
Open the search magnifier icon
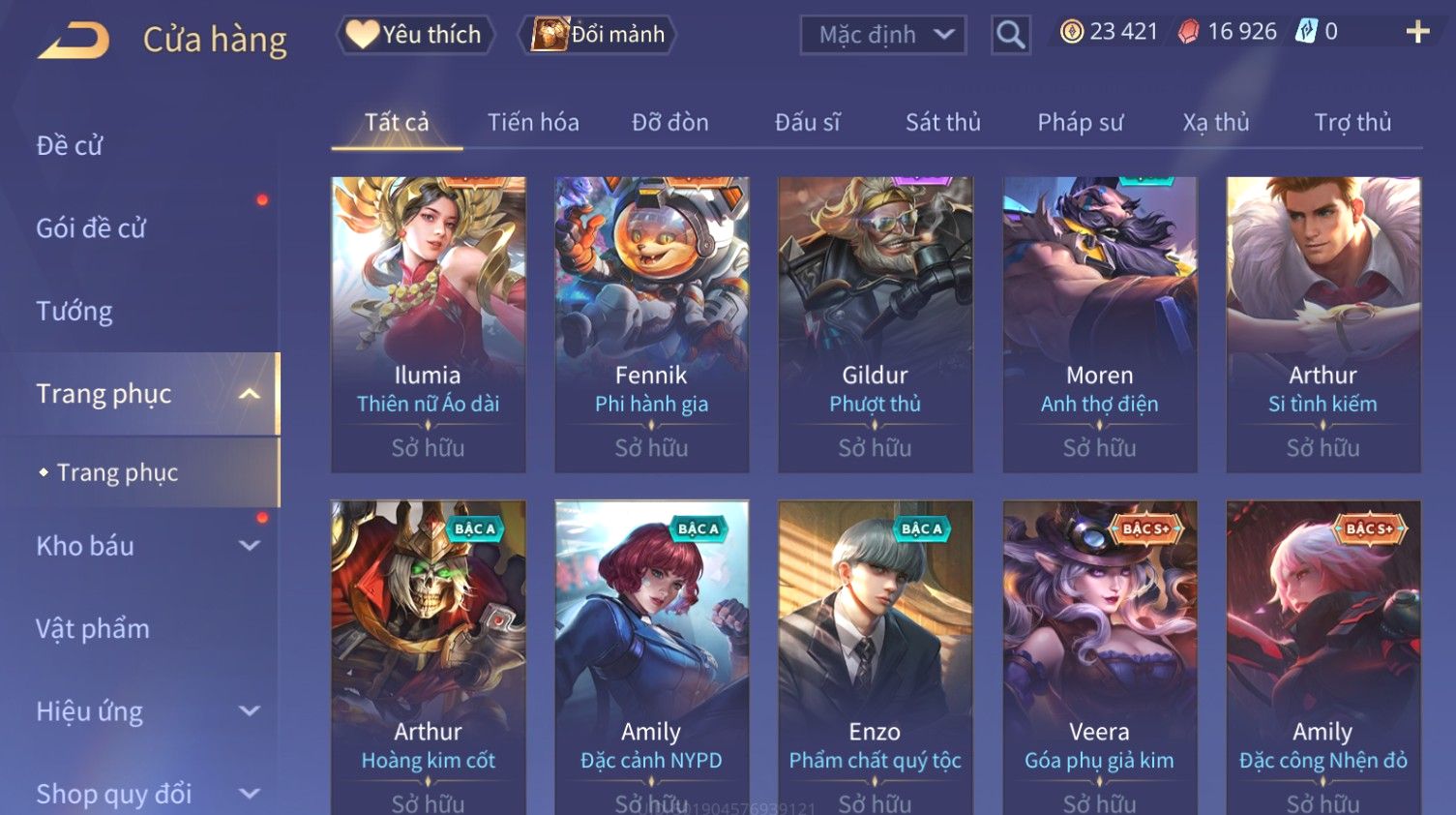(1010, 35)
